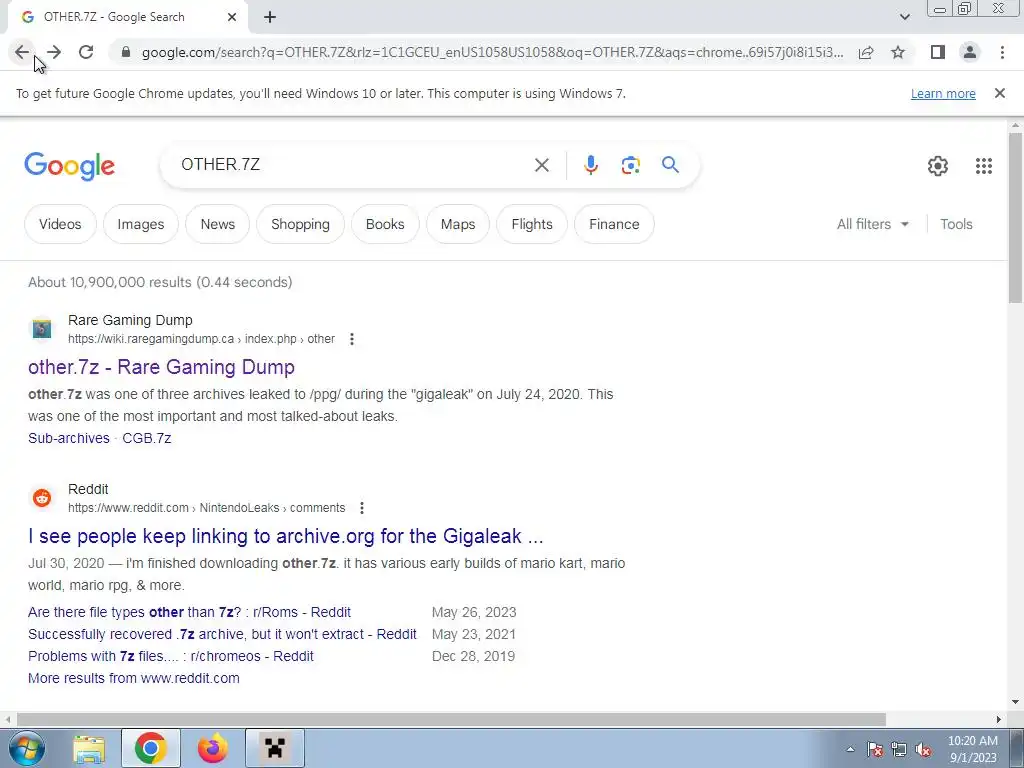Bookmark this tab with the star icon
1024x768 pixels.
point(898,52)
